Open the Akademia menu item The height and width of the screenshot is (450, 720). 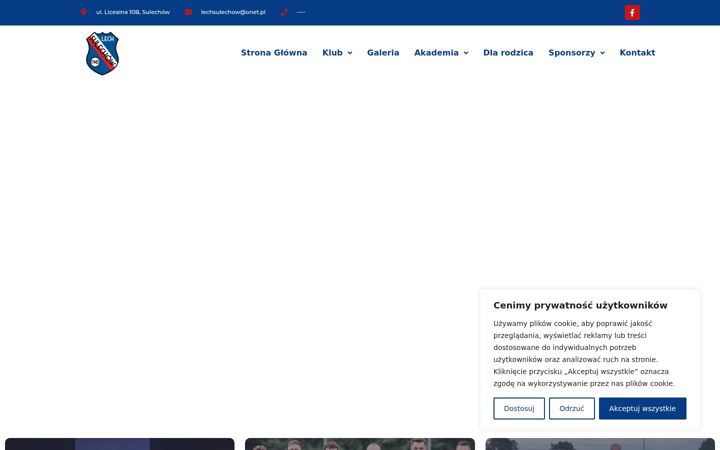(x=436, y=53)
